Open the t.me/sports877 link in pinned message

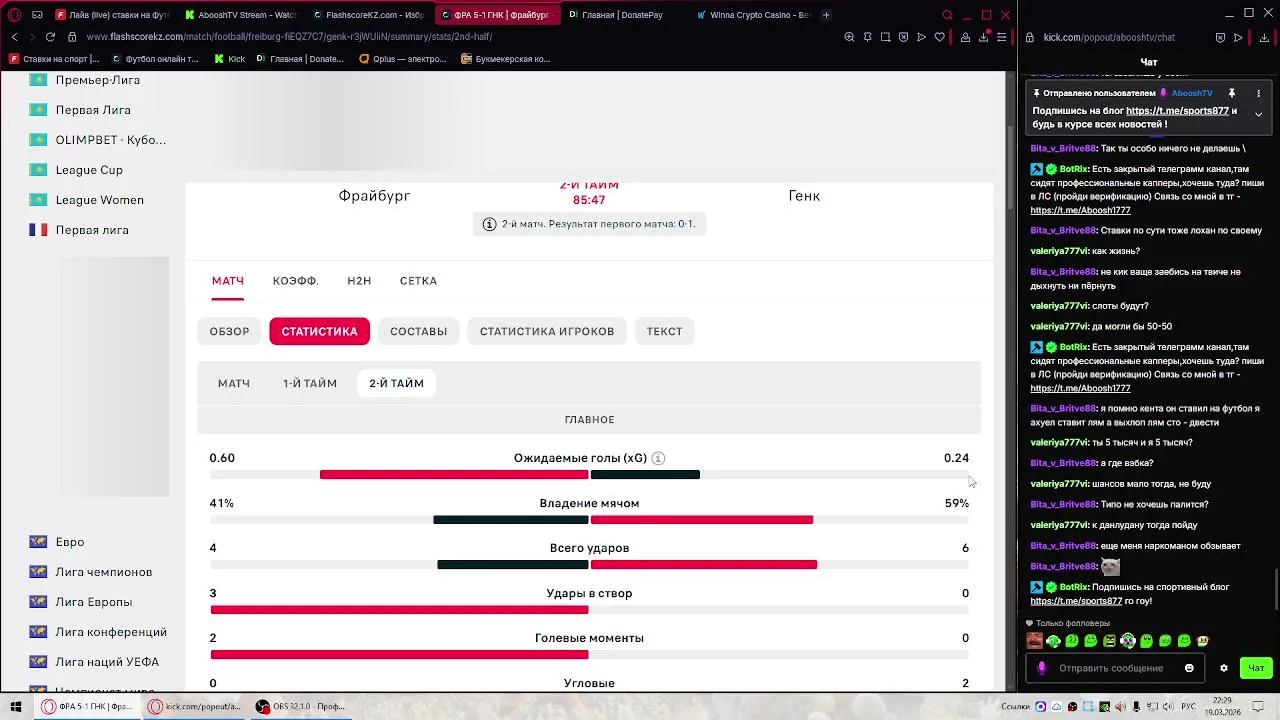1177,111
